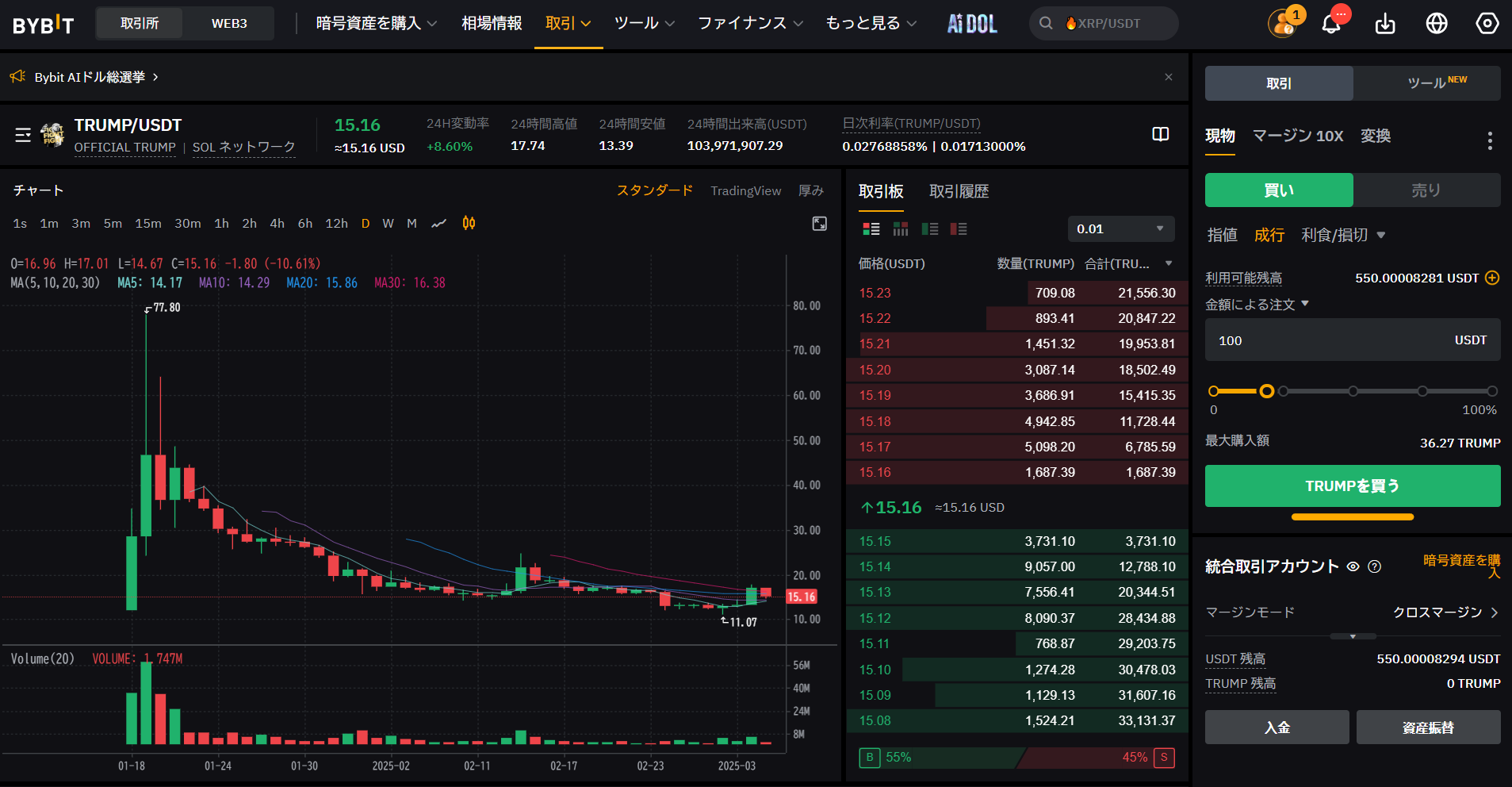Open the language globe icon
Viewport: 1512px width, 787px height.
pyautogui.click(x=1437, y=24)
